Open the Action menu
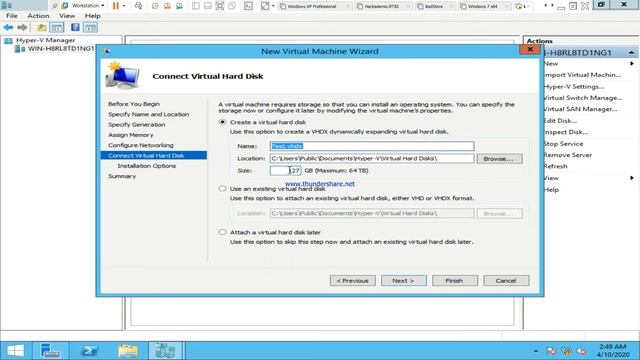Screen dimensions: 640x360 click(38, 16)
